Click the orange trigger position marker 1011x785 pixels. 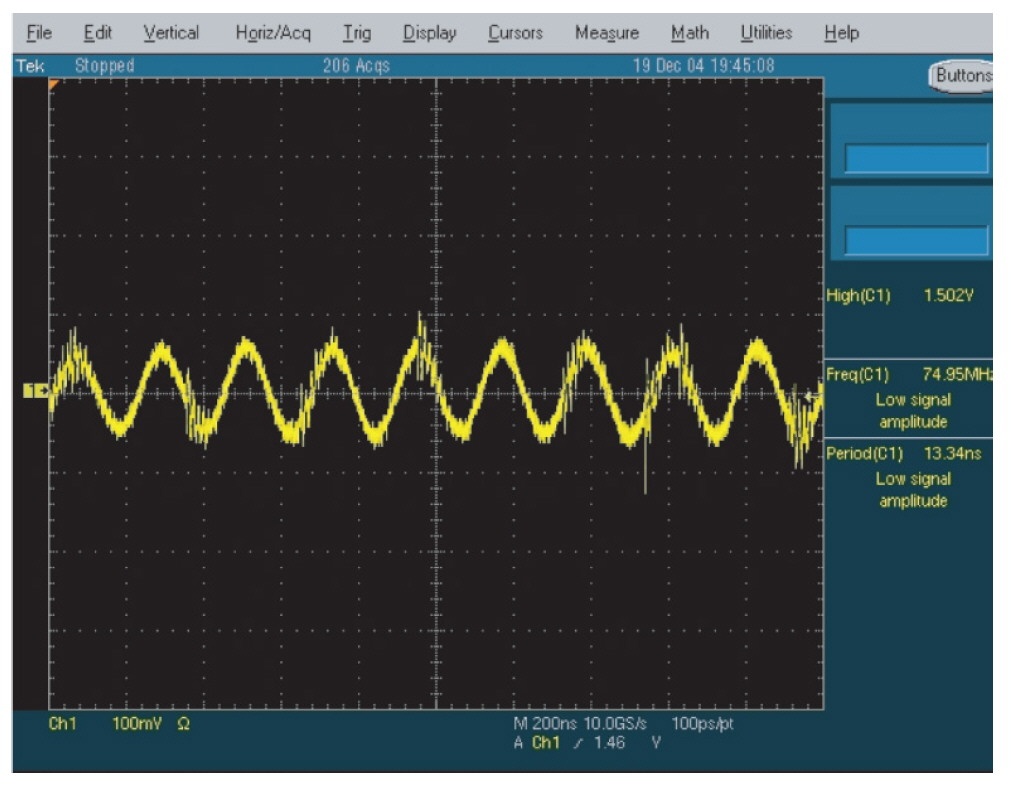(x=54, y=85)
